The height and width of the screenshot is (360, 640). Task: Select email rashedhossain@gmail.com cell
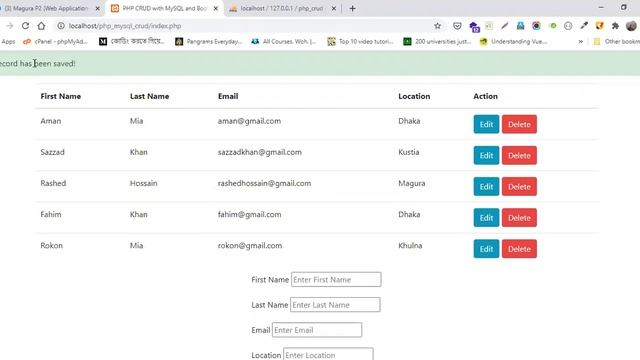pos(264,183)
